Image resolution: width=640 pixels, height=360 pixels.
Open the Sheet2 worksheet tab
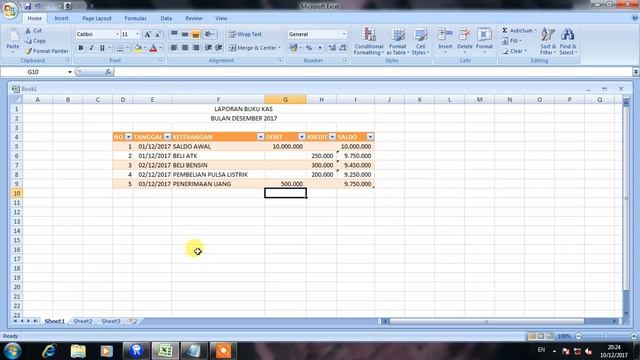[83, 322]
